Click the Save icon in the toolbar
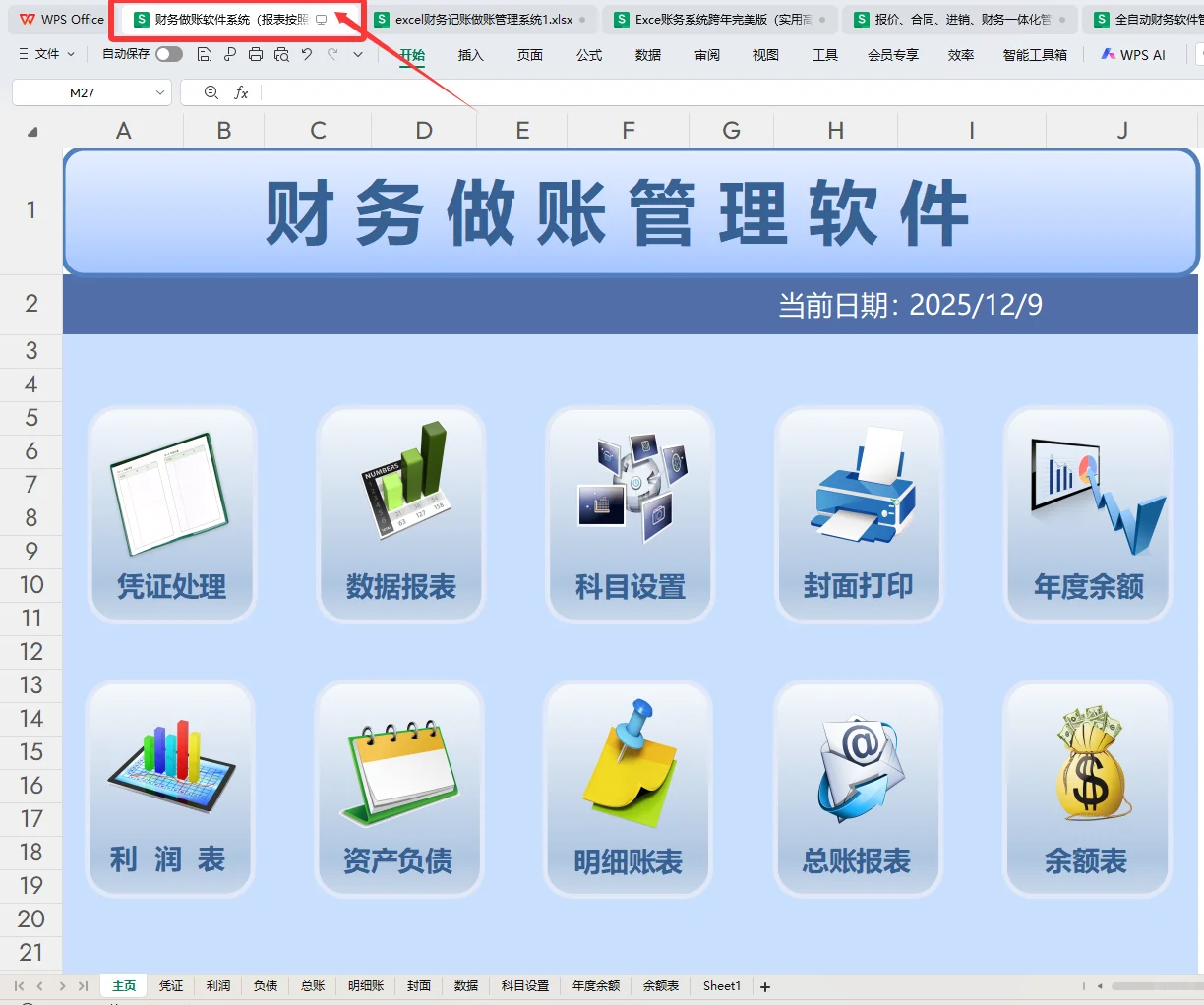1204x1005 pixels. (204, 56)
